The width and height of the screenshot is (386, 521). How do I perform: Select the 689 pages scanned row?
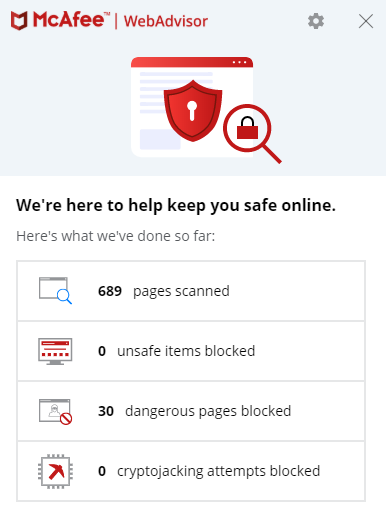pyautogui.click(x=191, y=291)
